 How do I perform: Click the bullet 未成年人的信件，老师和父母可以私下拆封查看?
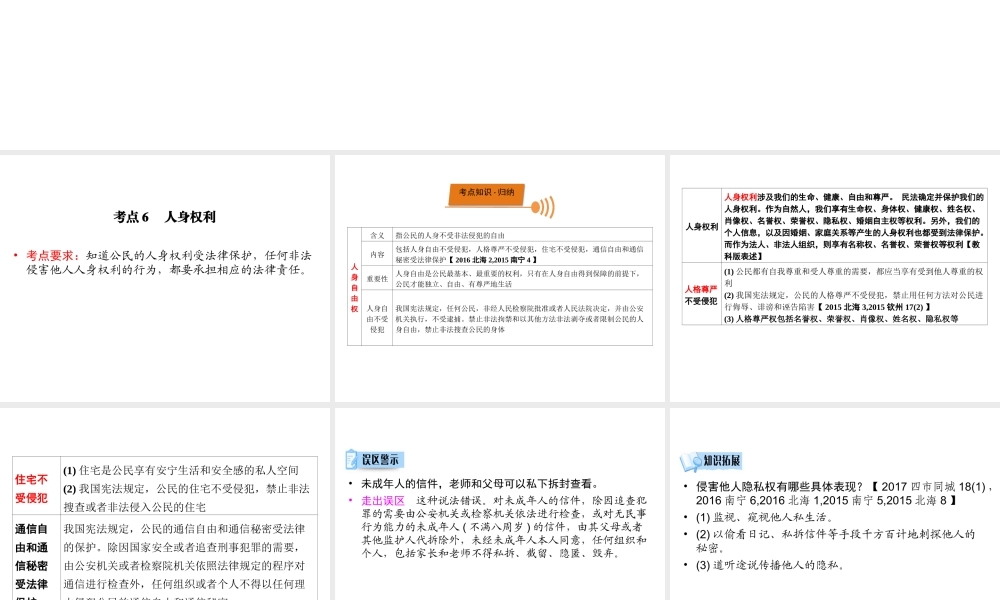480,484
